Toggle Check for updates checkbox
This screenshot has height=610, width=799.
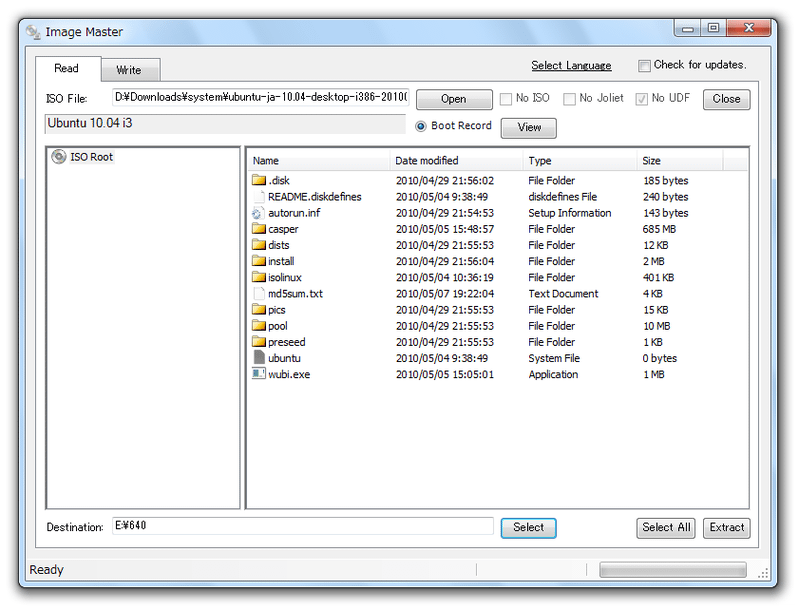644,66
